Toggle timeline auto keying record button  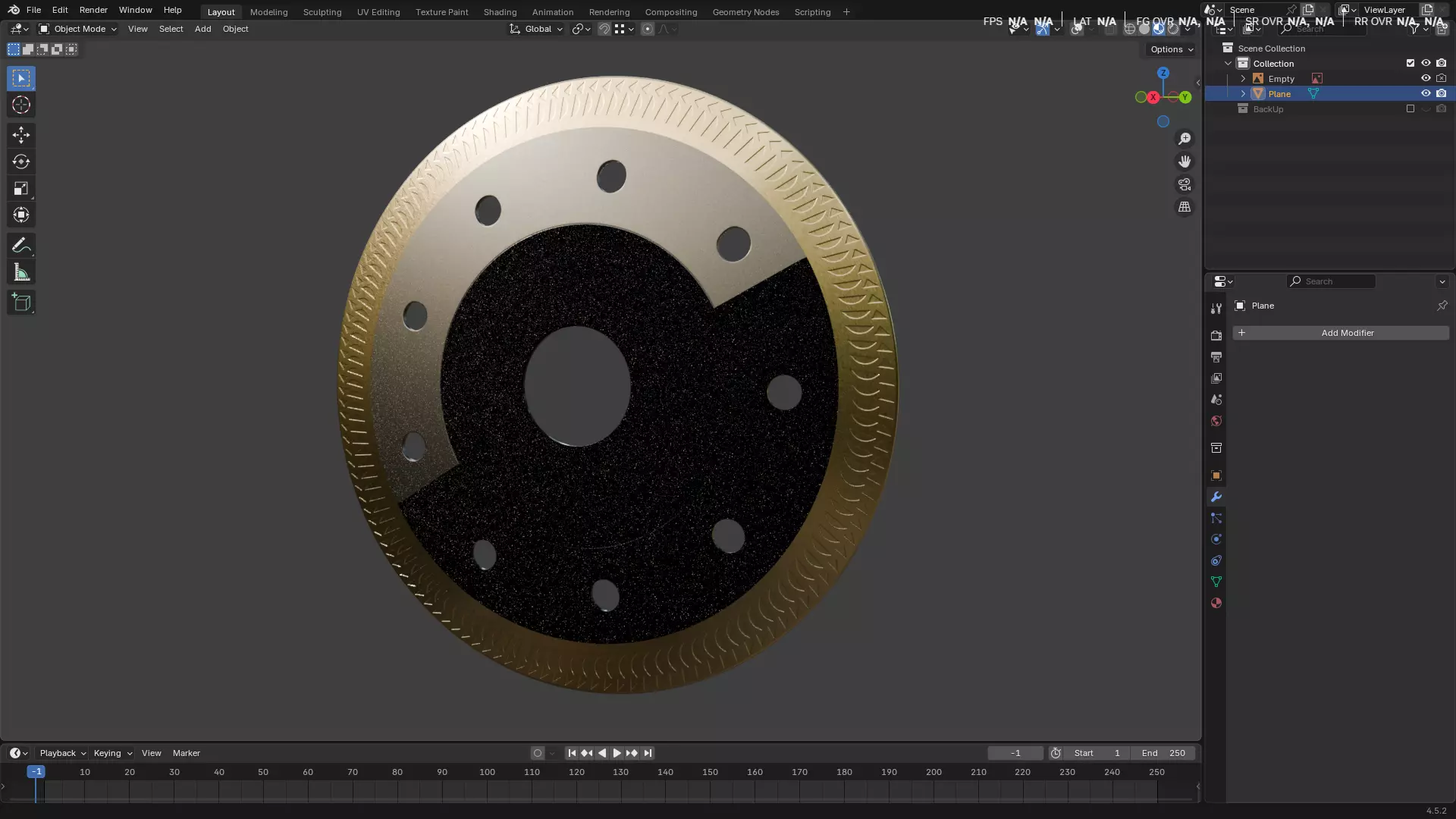(538, 753)
